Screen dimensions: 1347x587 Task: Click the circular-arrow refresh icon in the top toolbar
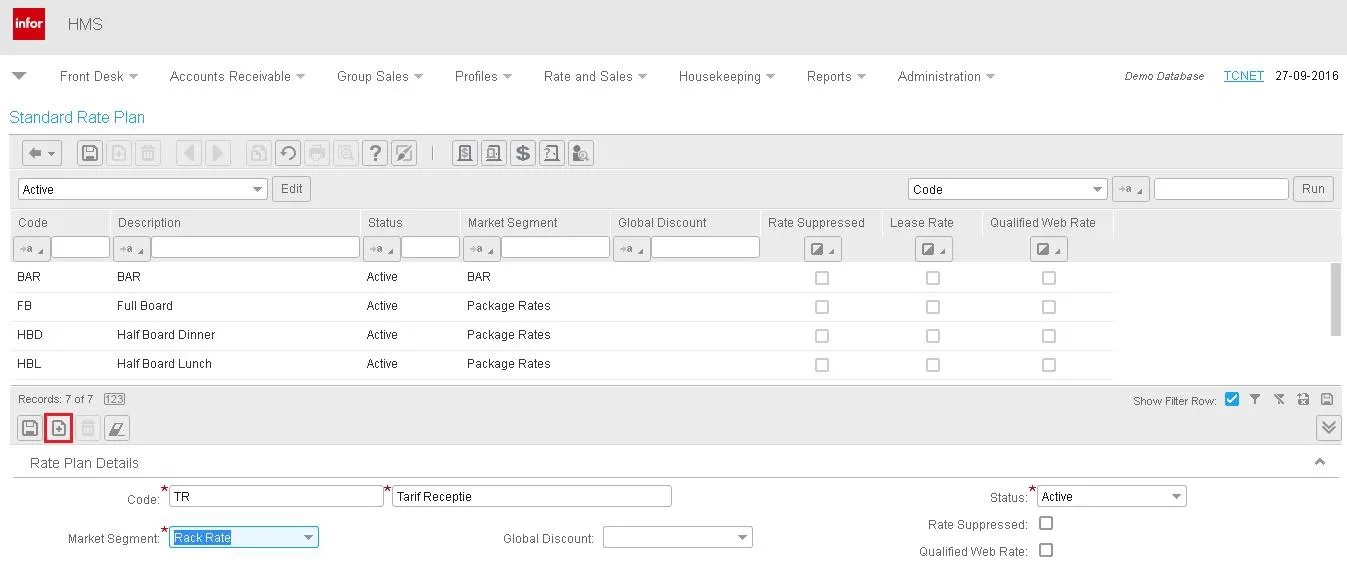(288, 153)
